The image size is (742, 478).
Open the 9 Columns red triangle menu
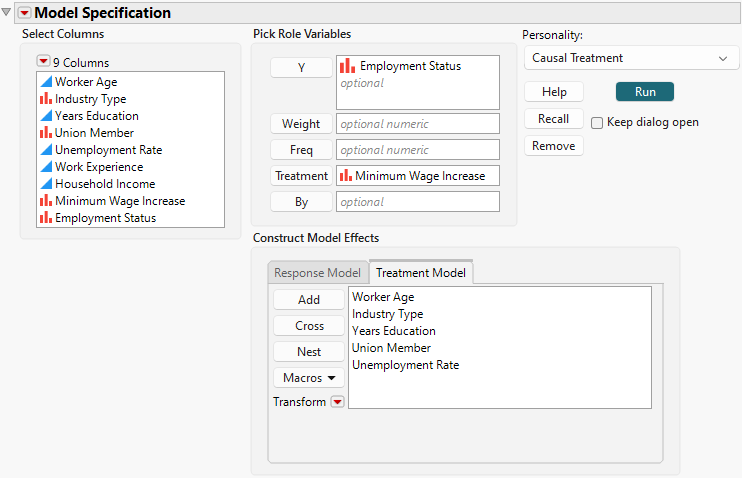[x=43, y=62]
